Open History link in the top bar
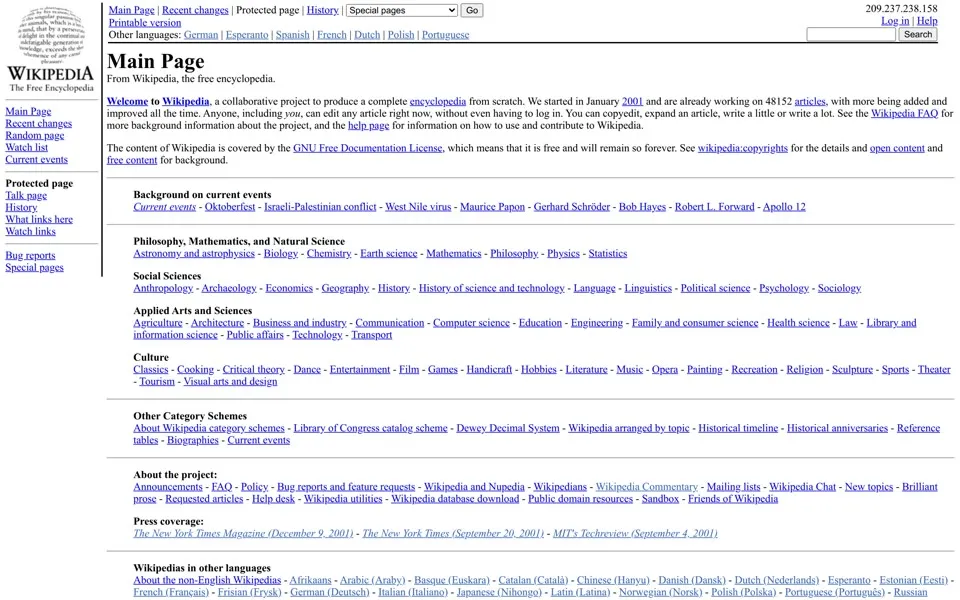 (323, 10)
